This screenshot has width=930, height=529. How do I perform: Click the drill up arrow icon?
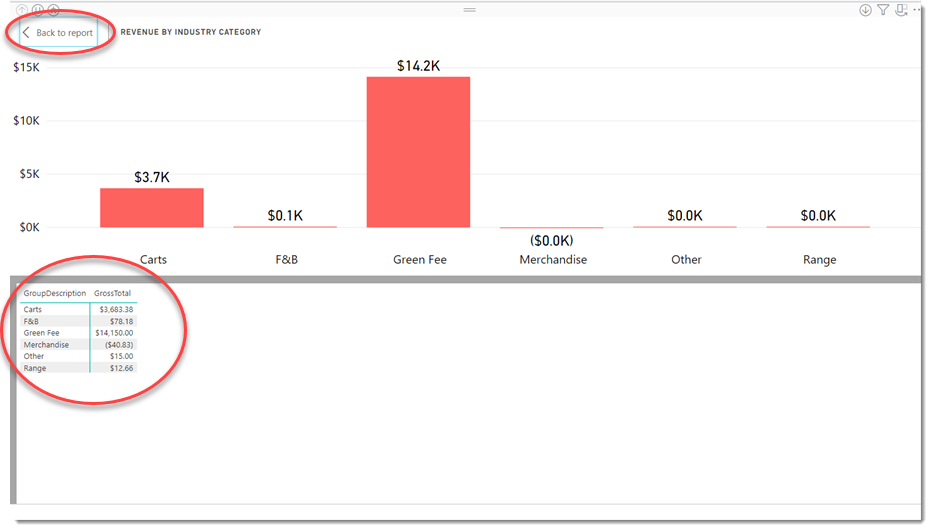22,9
